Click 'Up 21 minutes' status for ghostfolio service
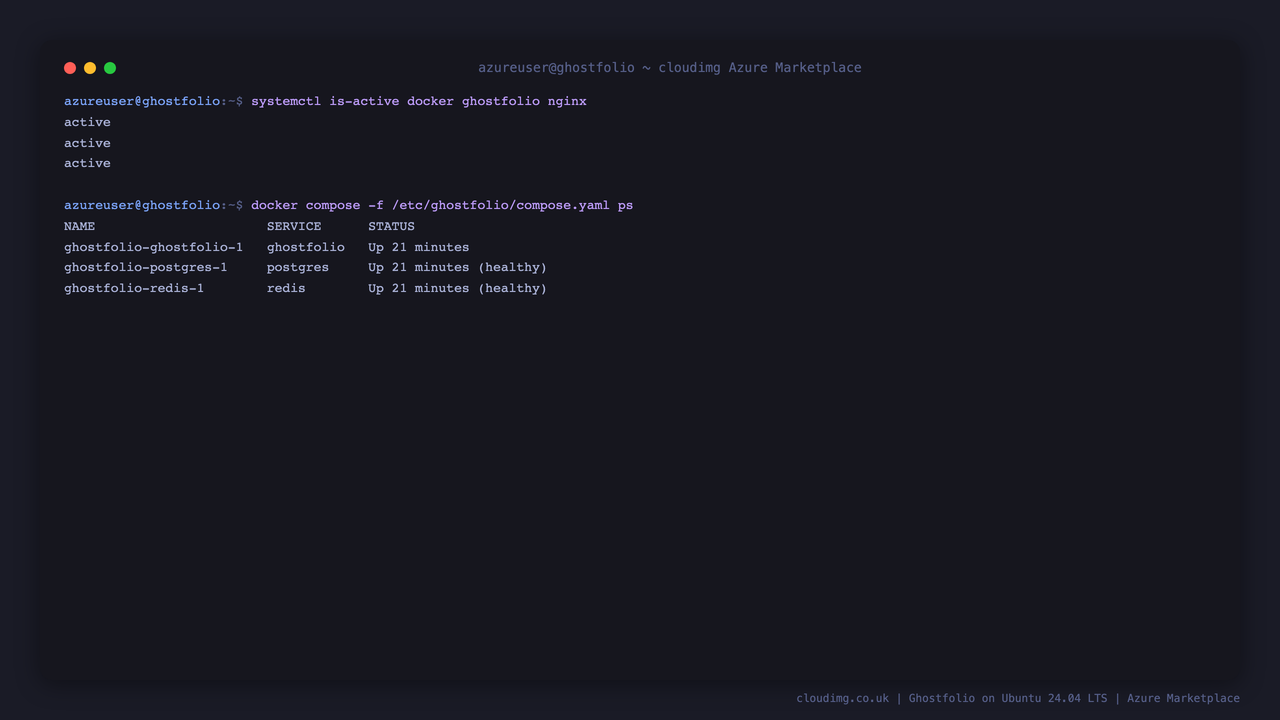The height and width of the screenshot is (720, 1280). click(x=418, y=247)
